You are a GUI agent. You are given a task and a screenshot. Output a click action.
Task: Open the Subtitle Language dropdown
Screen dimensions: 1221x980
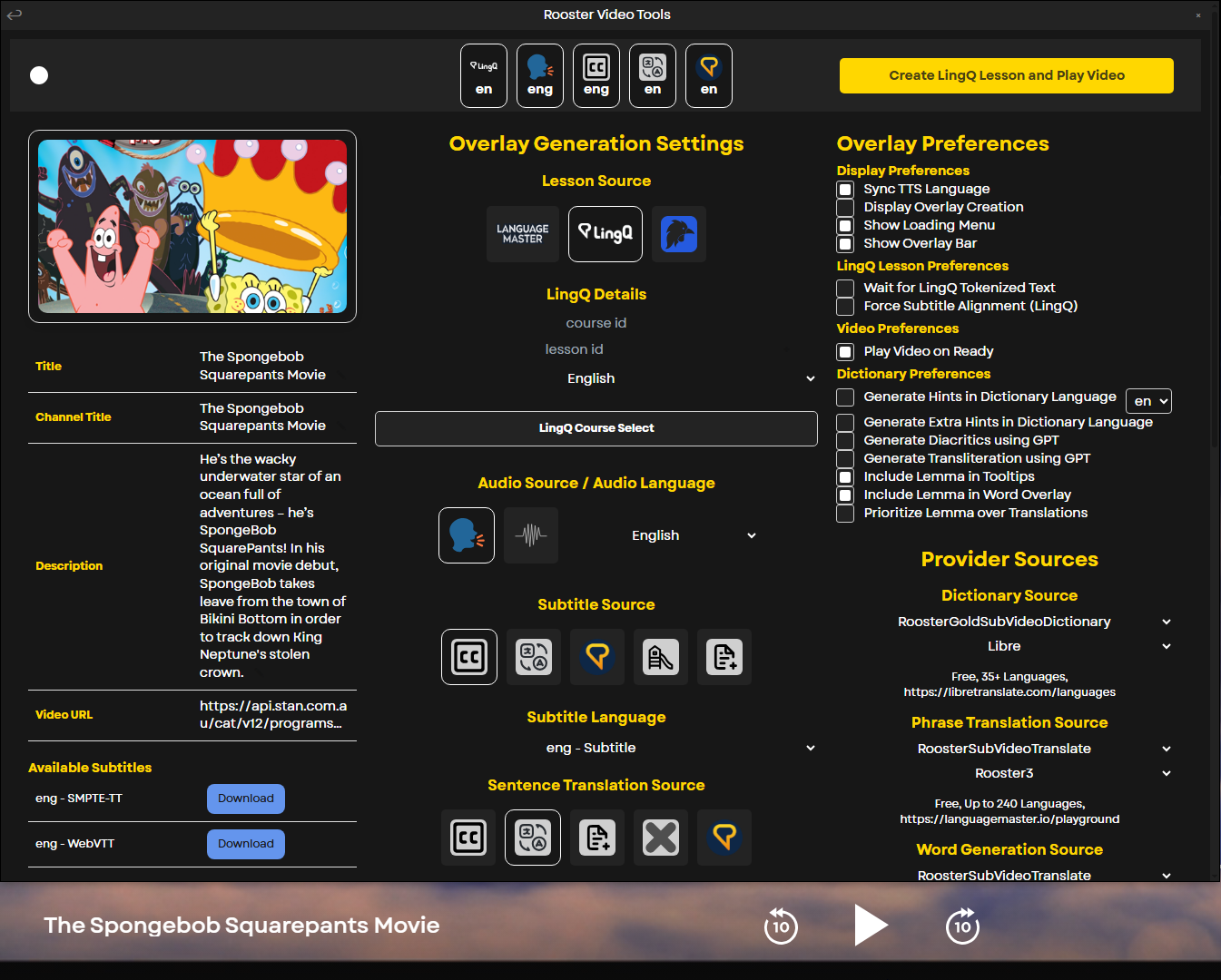click(x=596, y=748)
